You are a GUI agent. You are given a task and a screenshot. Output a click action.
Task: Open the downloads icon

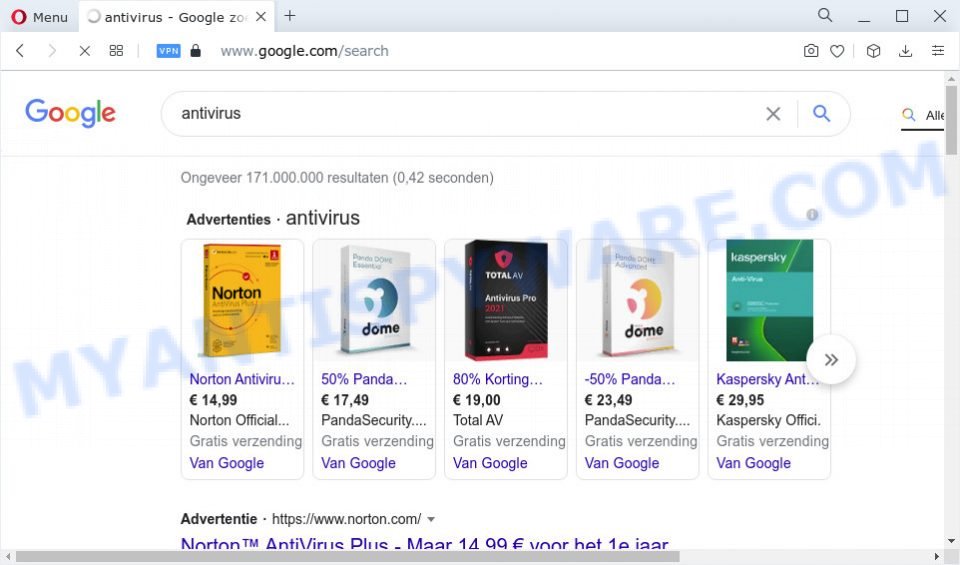click(x=905, y=51)
